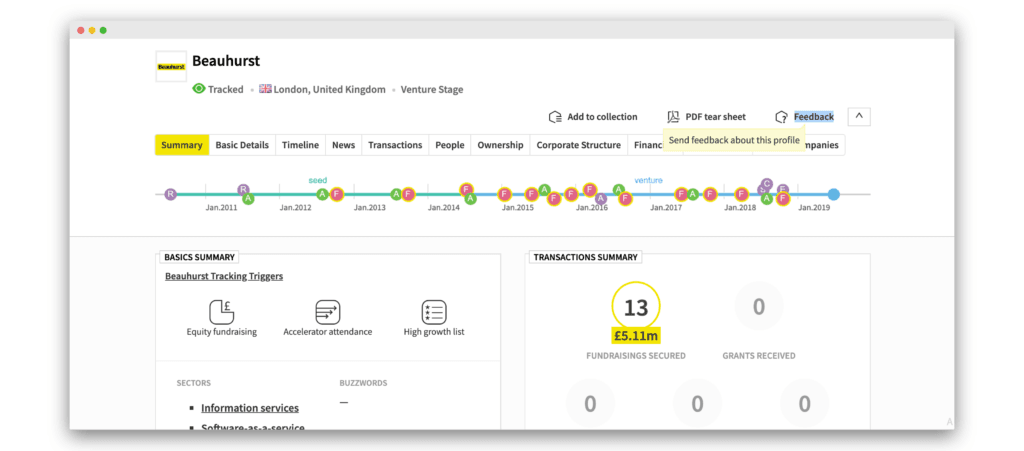The height and width of the screenshot is (451, 1024).
Task: Click the FUNDRAISINGS SECURED label
Action: (635, 356)
